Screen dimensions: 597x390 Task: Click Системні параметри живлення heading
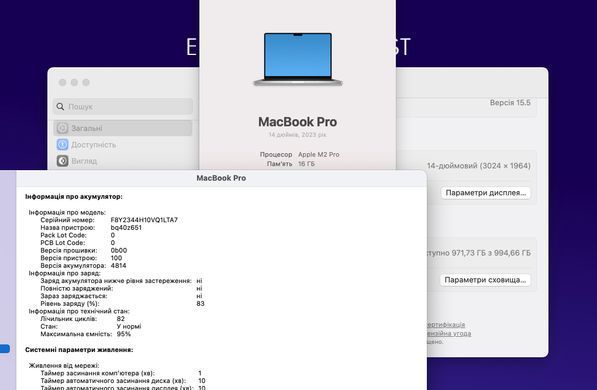click(79, 350)
